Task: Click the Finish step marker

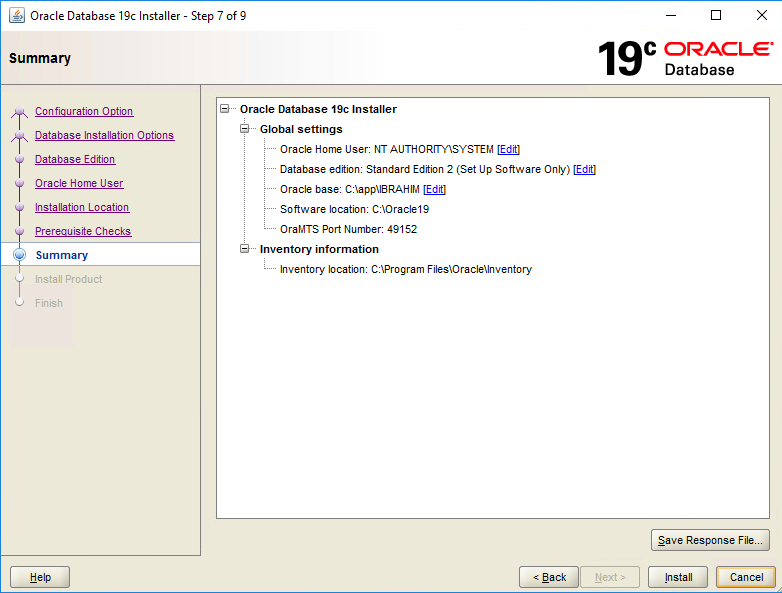Action: [x=19, y=302]
